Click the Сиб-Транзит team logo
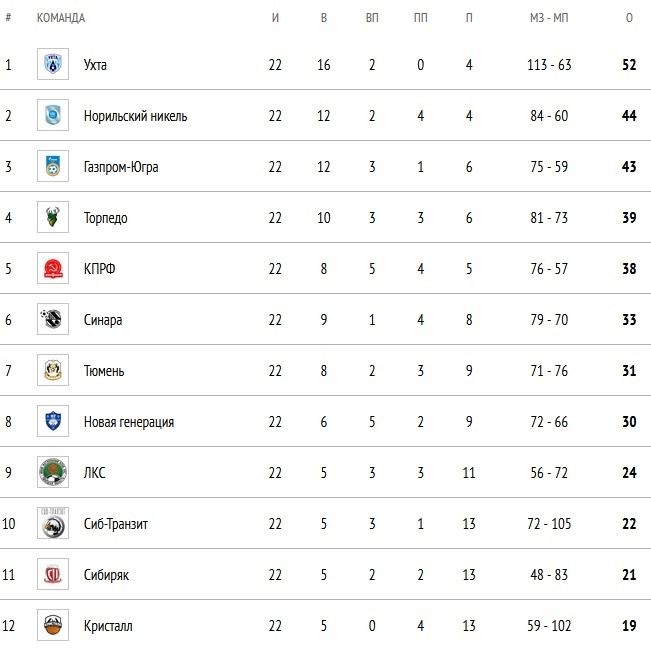This screenshot has height=650, width=651. (x=53, y=524)
